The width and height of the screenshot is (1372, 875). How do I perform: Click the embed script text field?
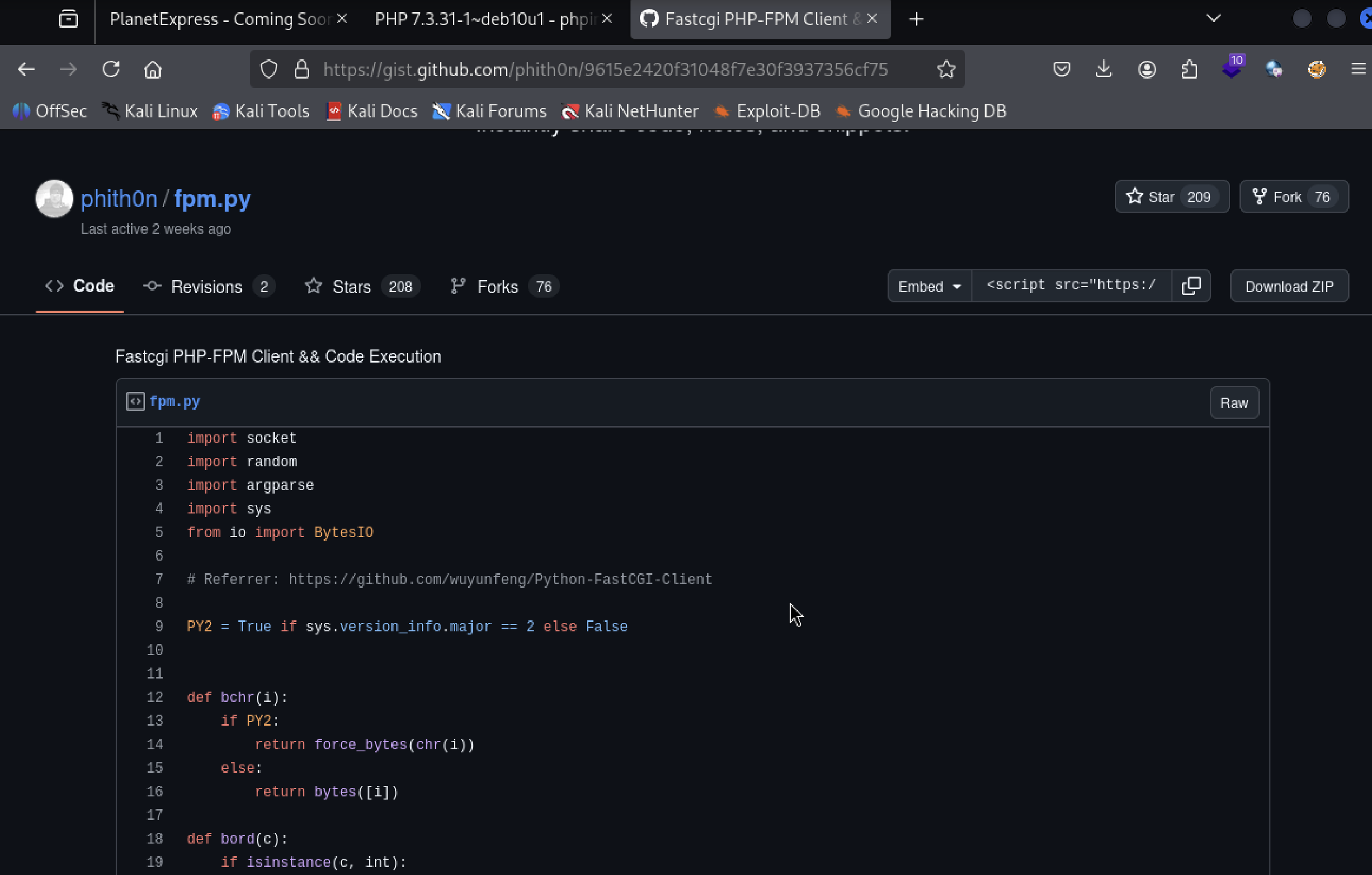(1070, 285)
